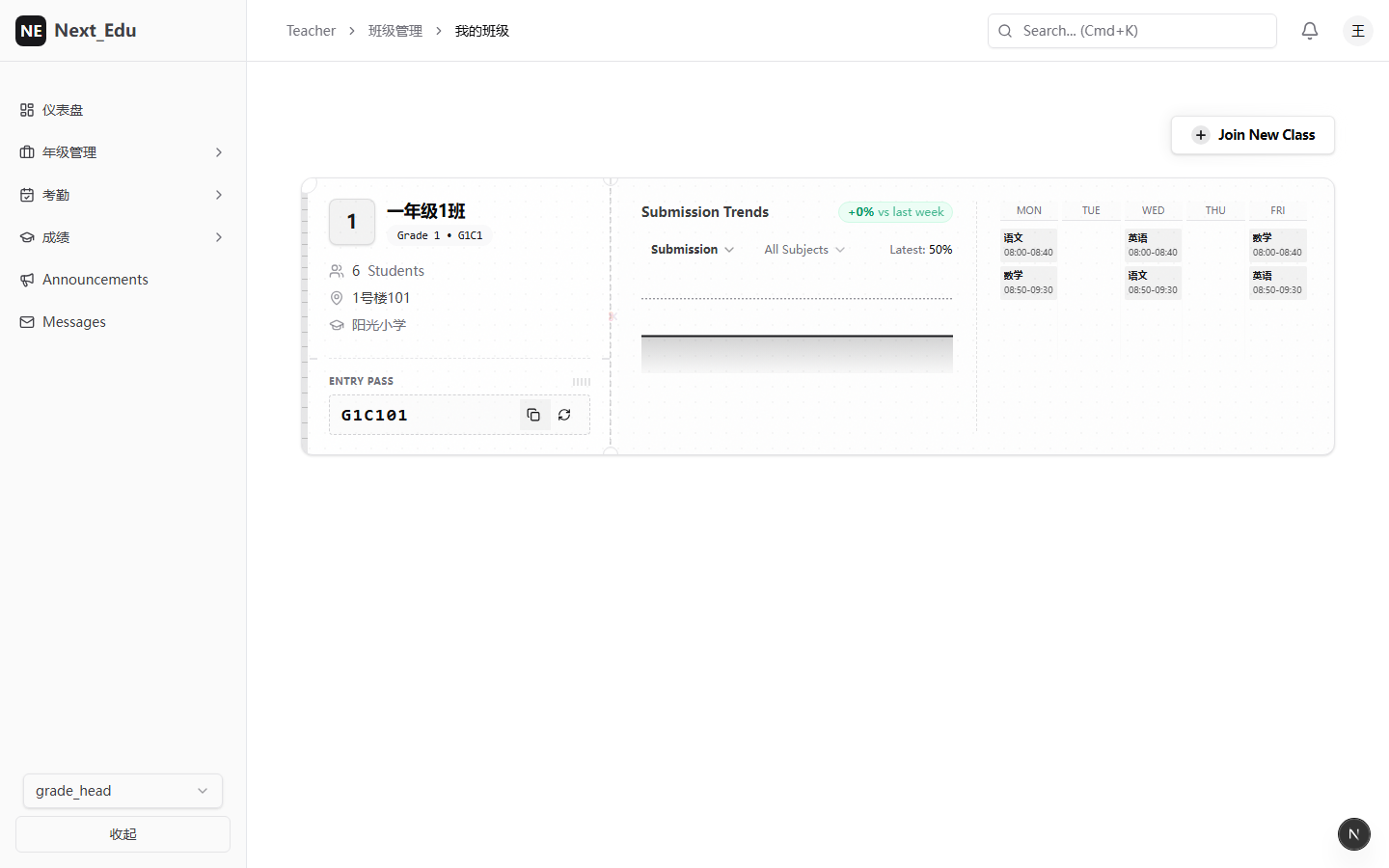The height and width of the screenshot is (868, 1389).
Task: Open the grade_head role dropdown
Action: 123,791
